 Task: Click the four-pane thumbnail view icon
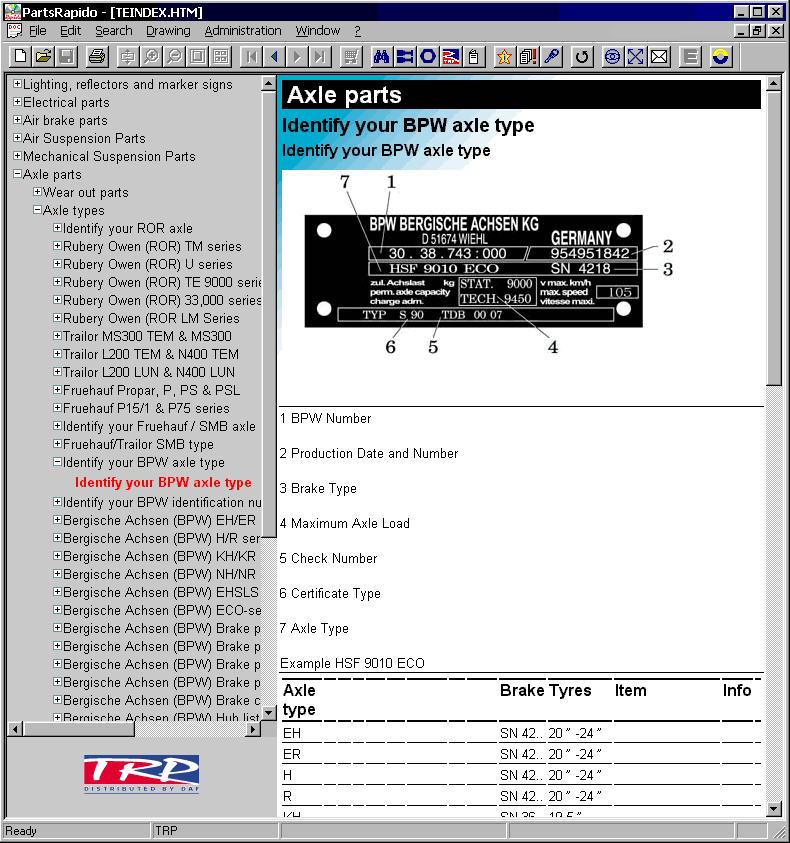coord(220,56)
